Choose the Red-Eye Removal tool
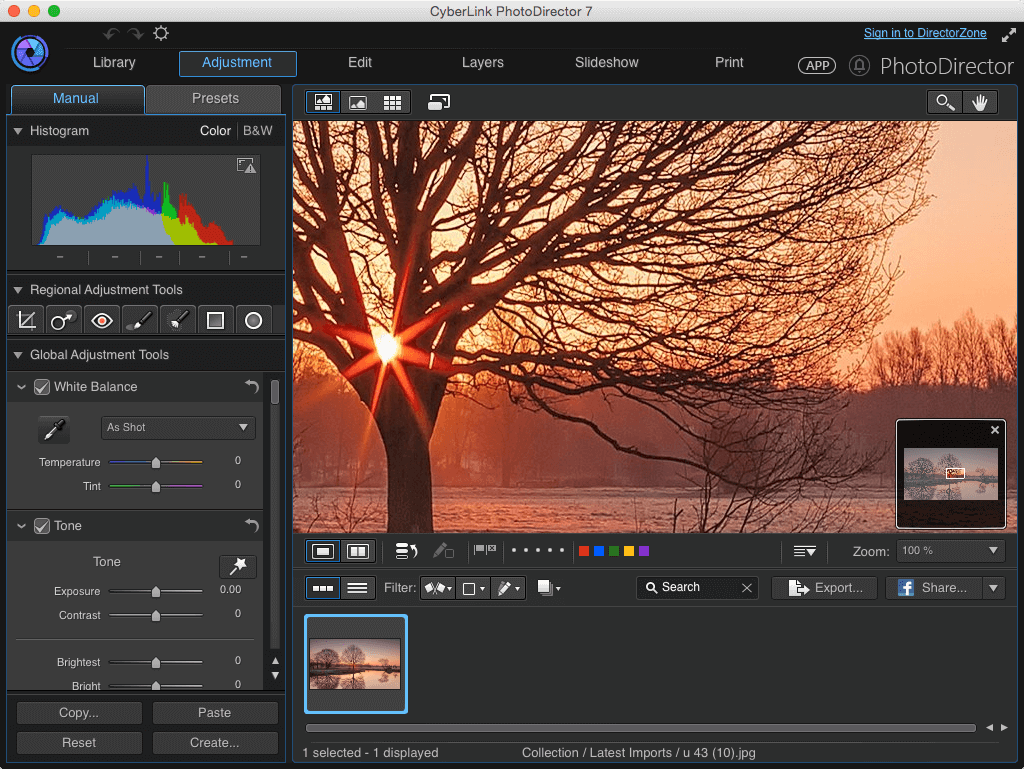Image resolution: width=1024 pixels, height=769 pixels. click(101, 321)
